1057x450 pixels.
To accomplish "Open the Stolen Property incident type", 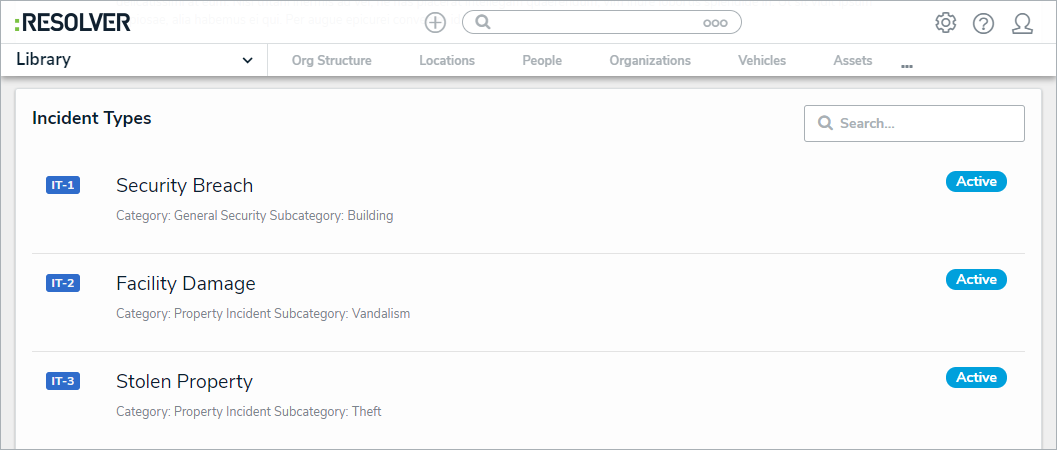I will pos(185,381).
